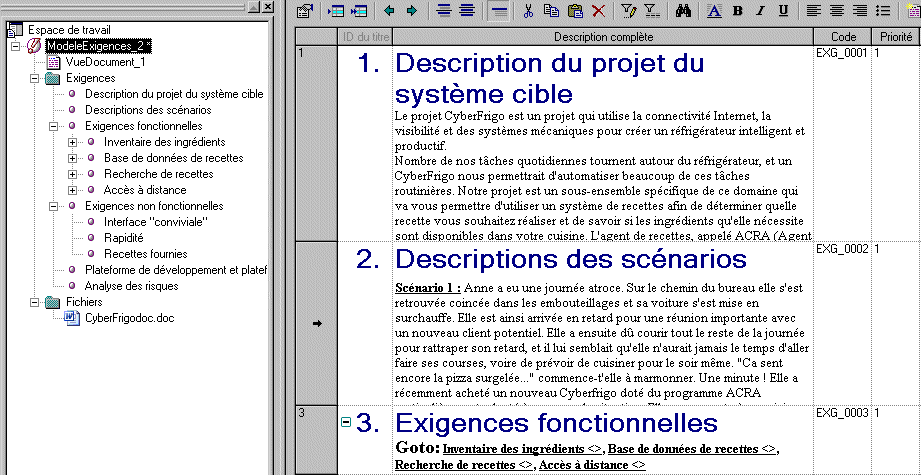This screenshot has width=921, height=475.
Task: Click the Cut scissors icon
Action: (528, 11)
